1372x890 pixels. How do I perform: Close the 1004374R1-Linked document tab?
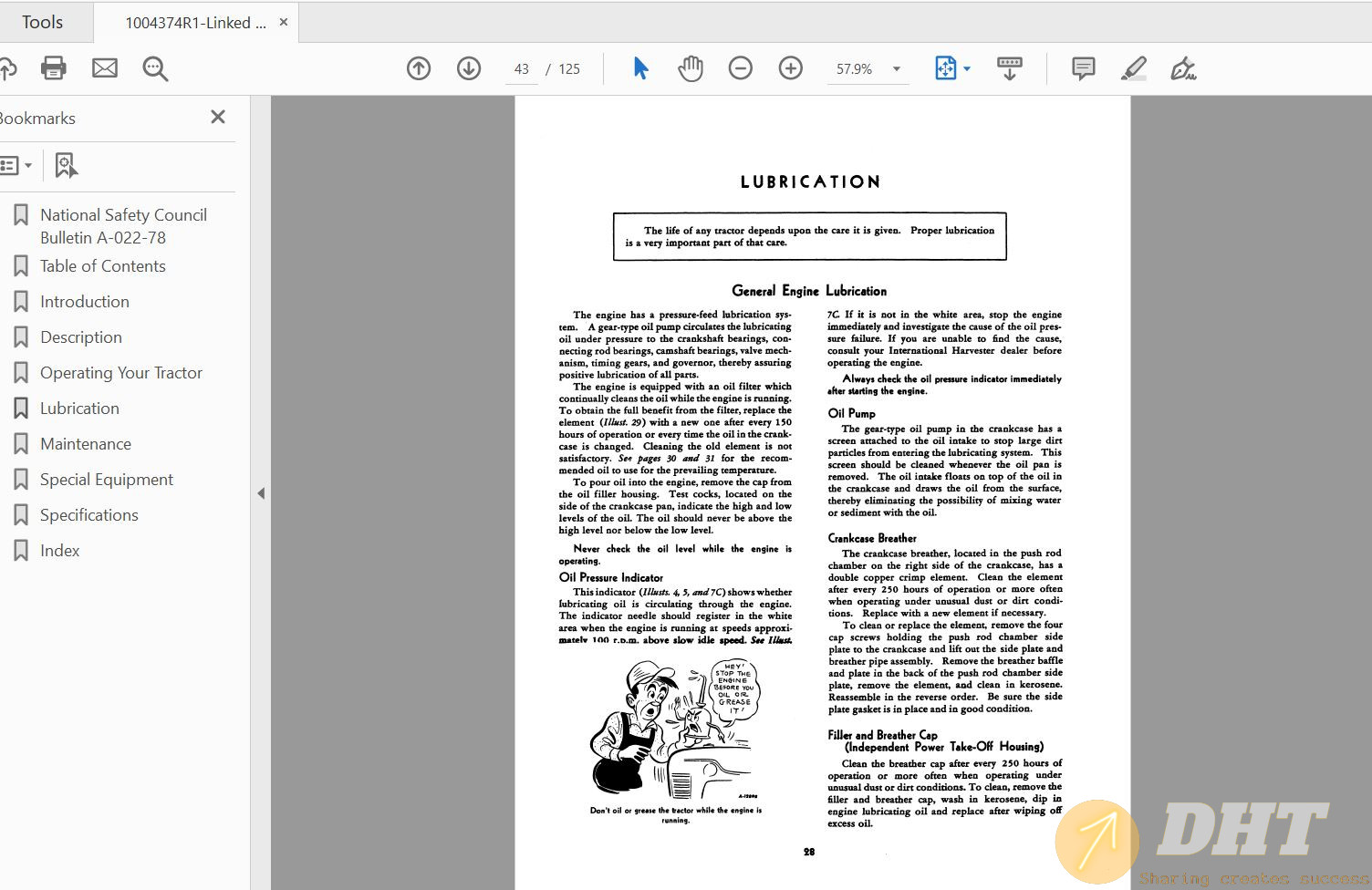(284, 22)
